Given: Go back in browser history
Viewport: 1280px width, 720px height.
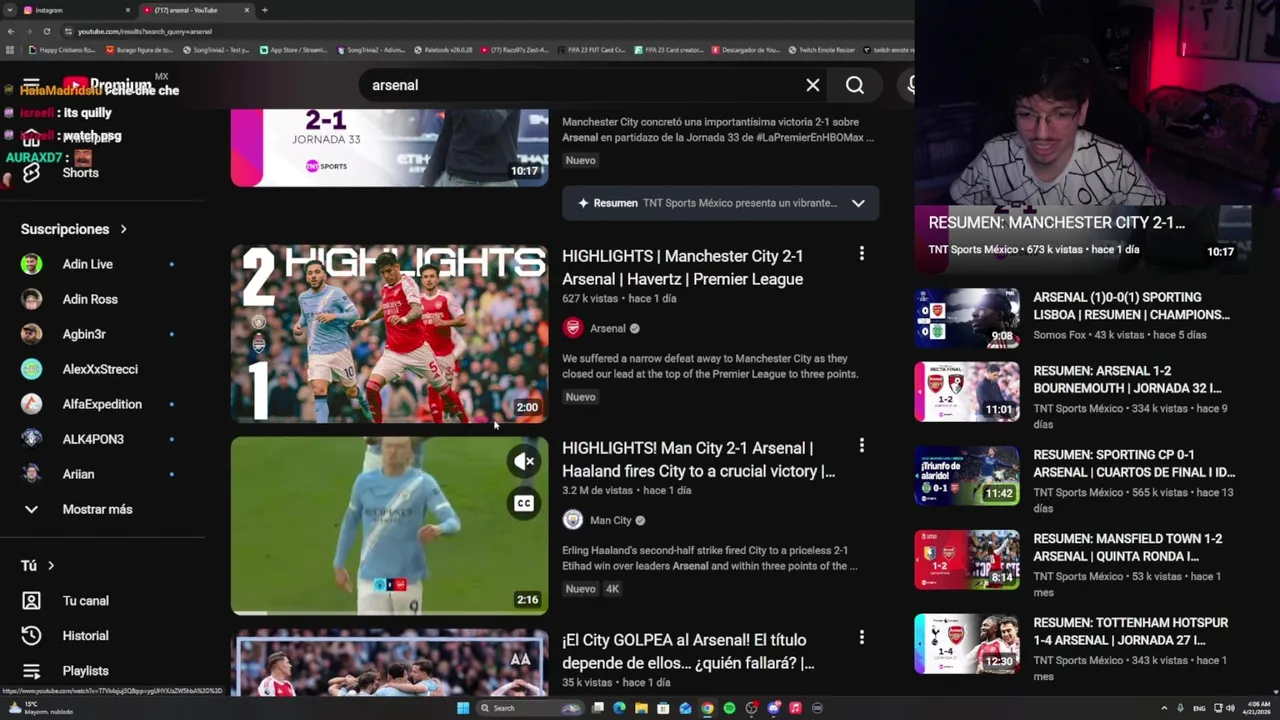Looking at the screenshot, I should click(11, 31).
